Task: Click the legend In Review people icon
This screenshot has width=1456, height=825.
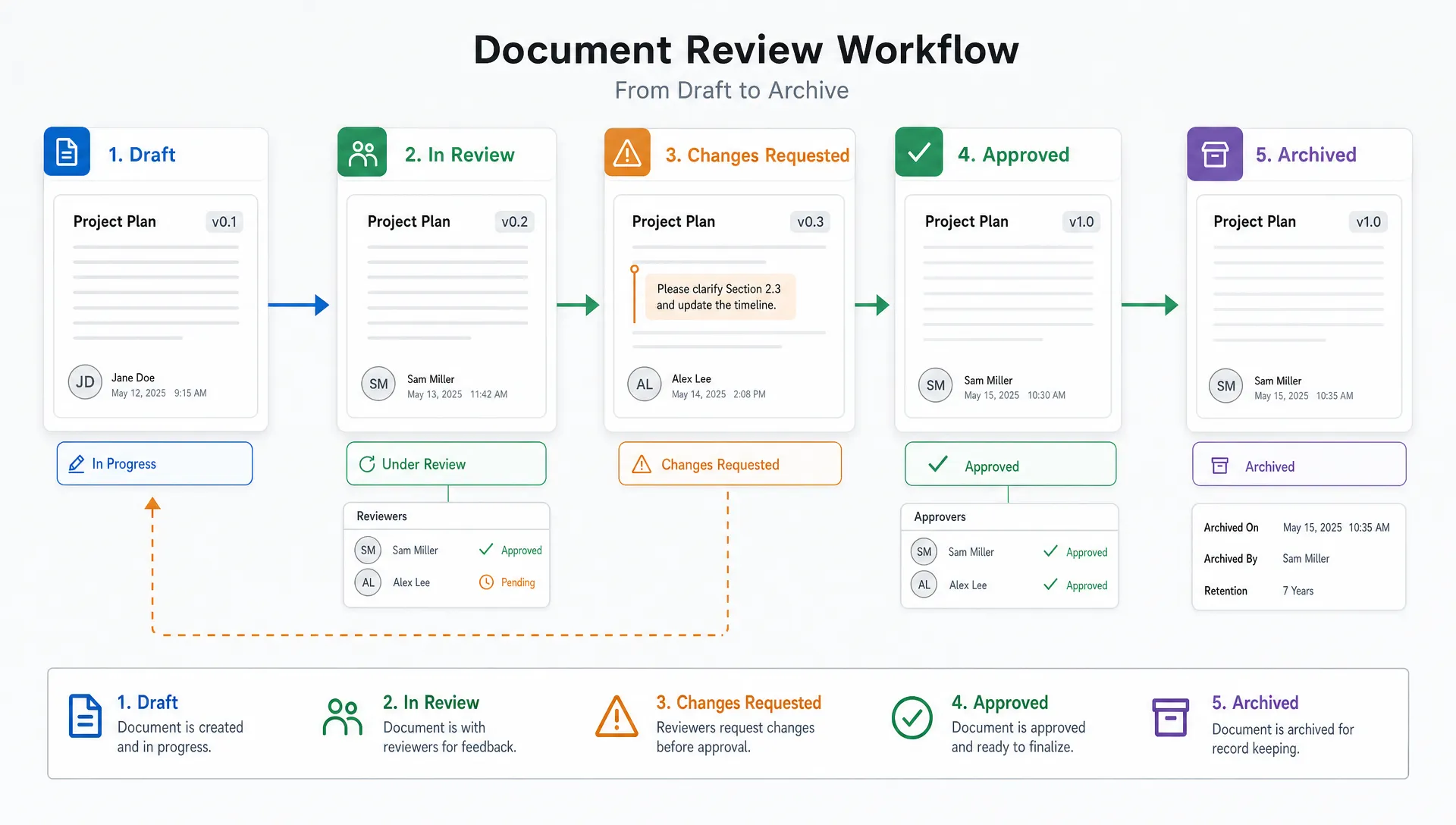Action: pyautogui.click(x=343, y=717)
